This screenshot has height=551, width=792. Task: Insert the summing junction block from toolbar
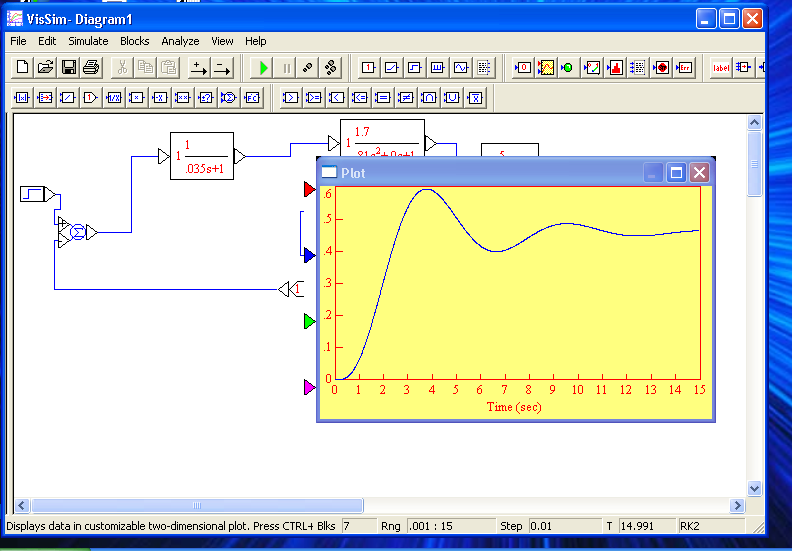click(x=229, y=98)
